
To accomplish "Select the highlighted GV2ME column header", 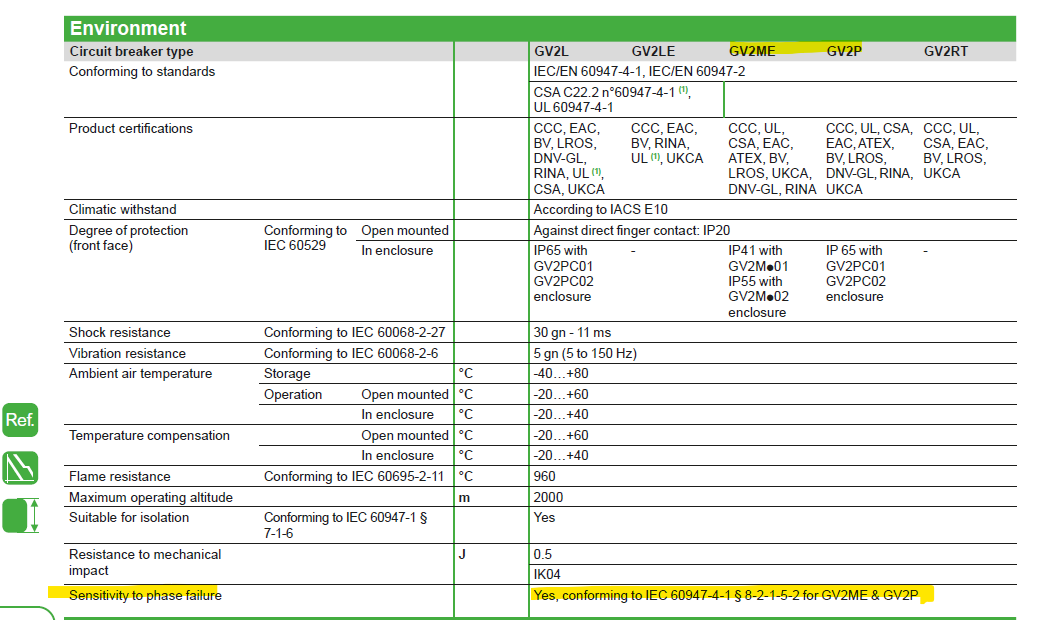I will [752, 51].
